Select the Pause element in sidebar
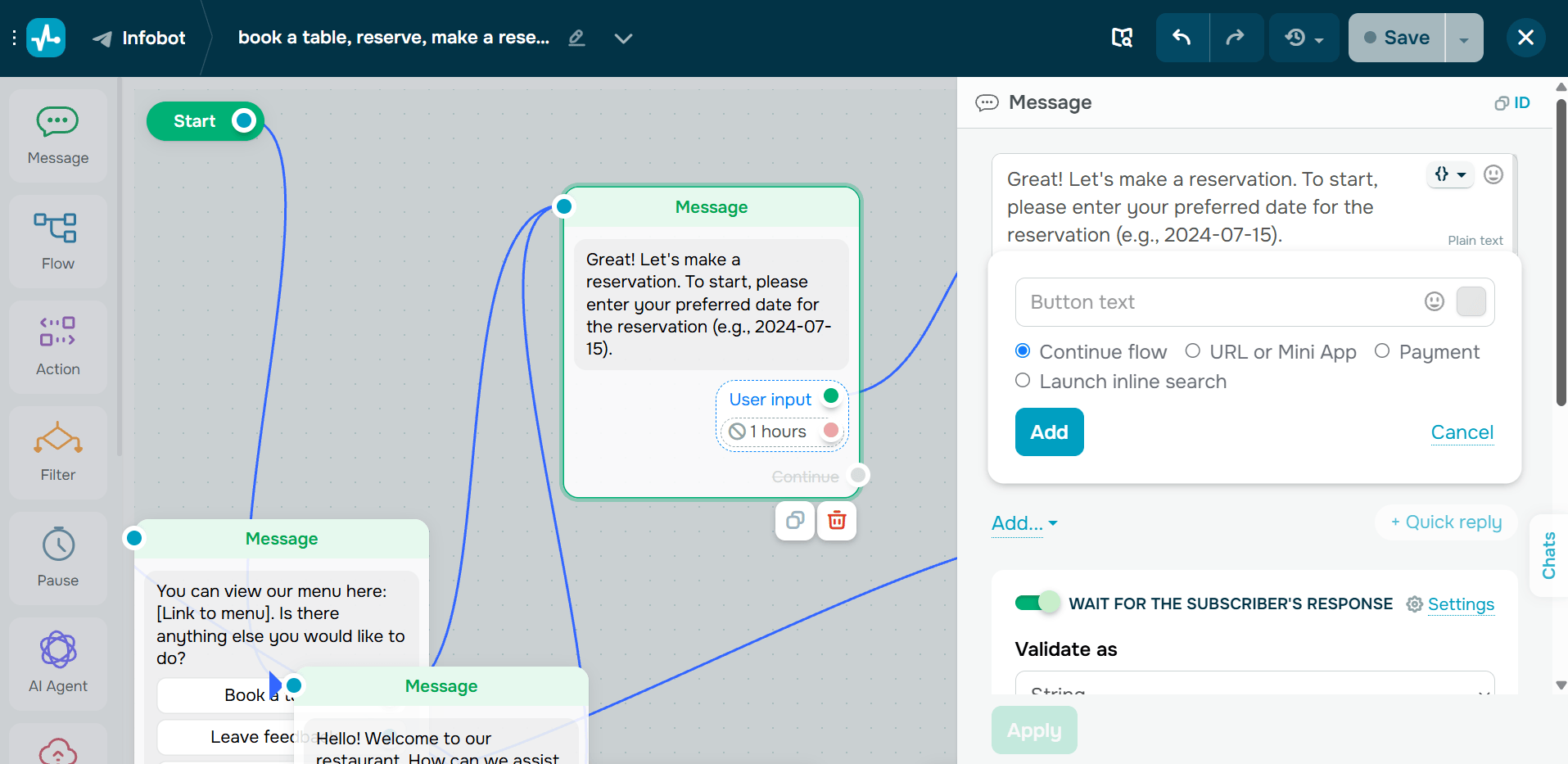 (x=58, y=558)
